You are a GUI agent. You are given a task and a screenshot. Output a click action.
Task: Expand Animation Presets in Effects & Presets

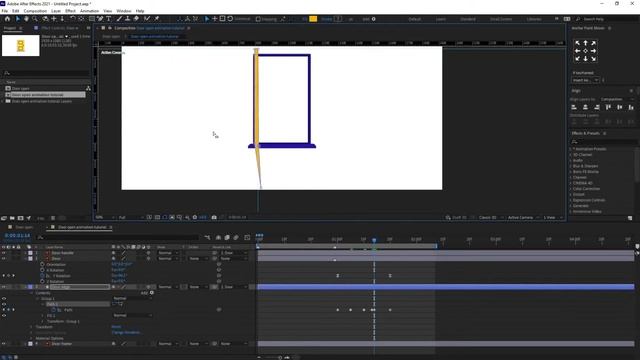571,149
